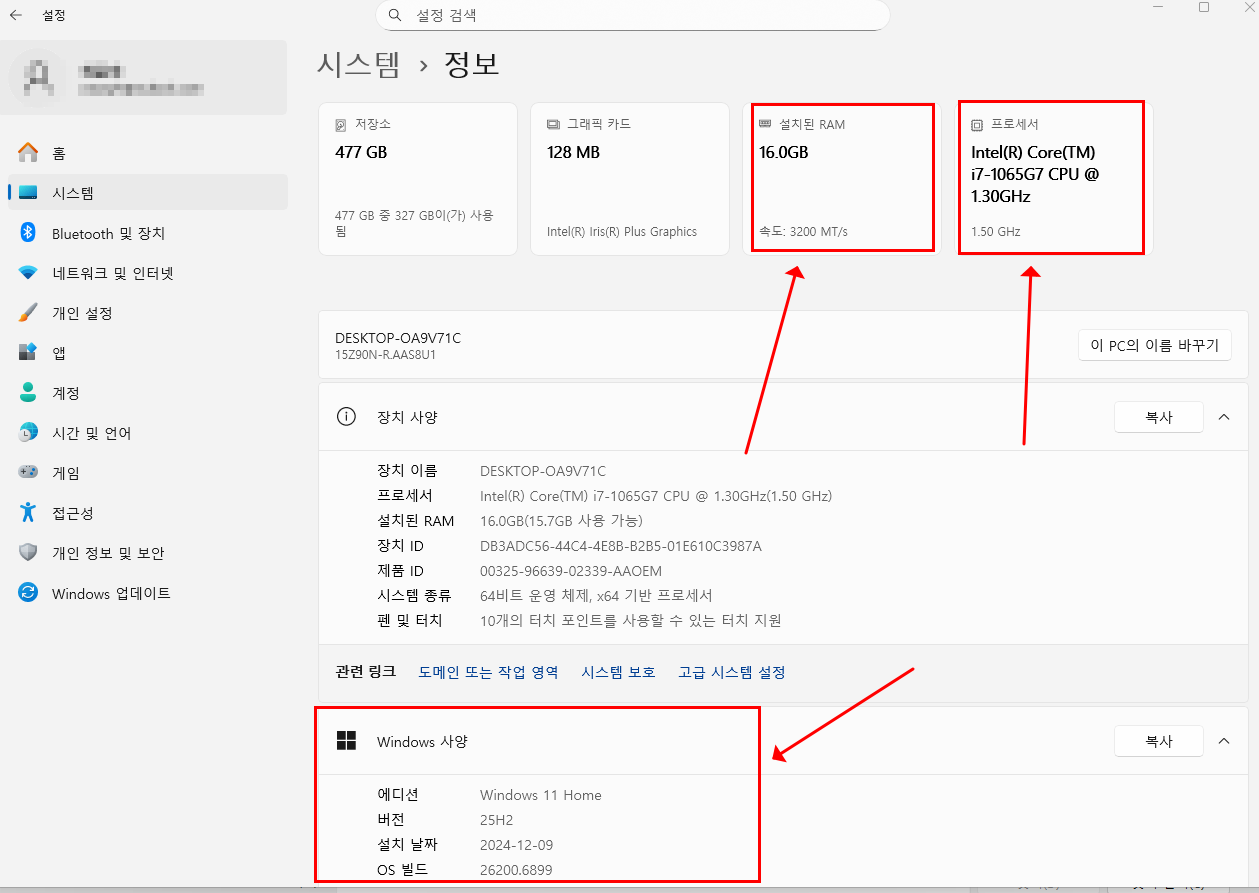The image size is (1259, 893).
Task: Click device name text DESKTOP-OA9V71C in header
Action: click(398, 338)
